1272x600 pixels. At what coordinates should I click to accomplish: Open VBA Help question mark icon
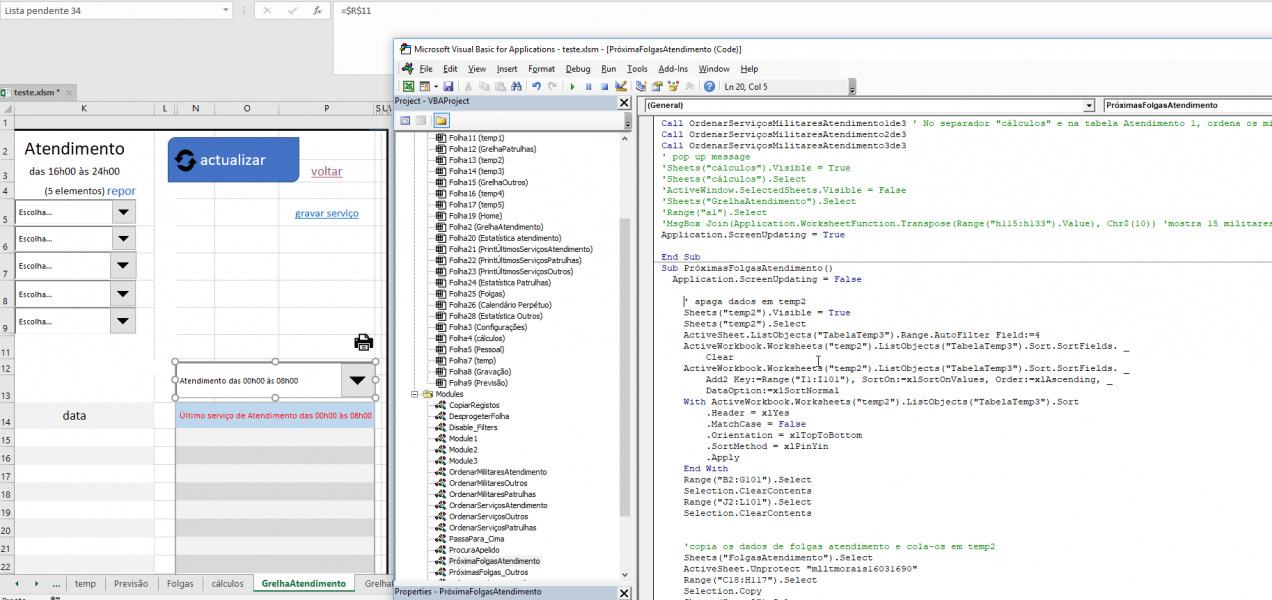(x=709, y=87)
